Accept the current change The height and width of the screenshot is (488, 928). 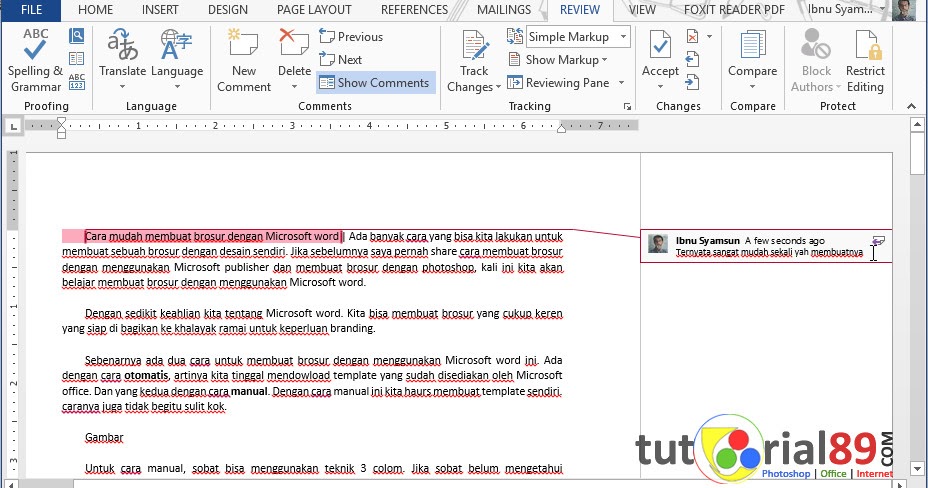coord(660,53)
